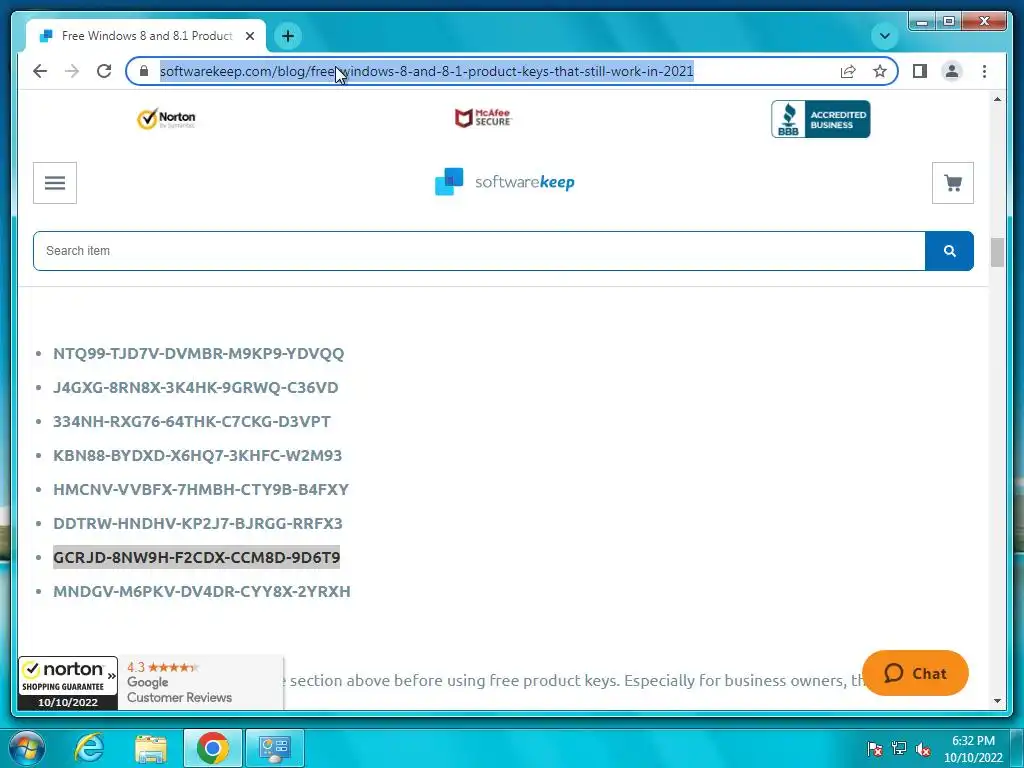Viewport: 1024px width, 768px height.
Task: Bookmark this page with the star icon
Action: pos(880,71)
